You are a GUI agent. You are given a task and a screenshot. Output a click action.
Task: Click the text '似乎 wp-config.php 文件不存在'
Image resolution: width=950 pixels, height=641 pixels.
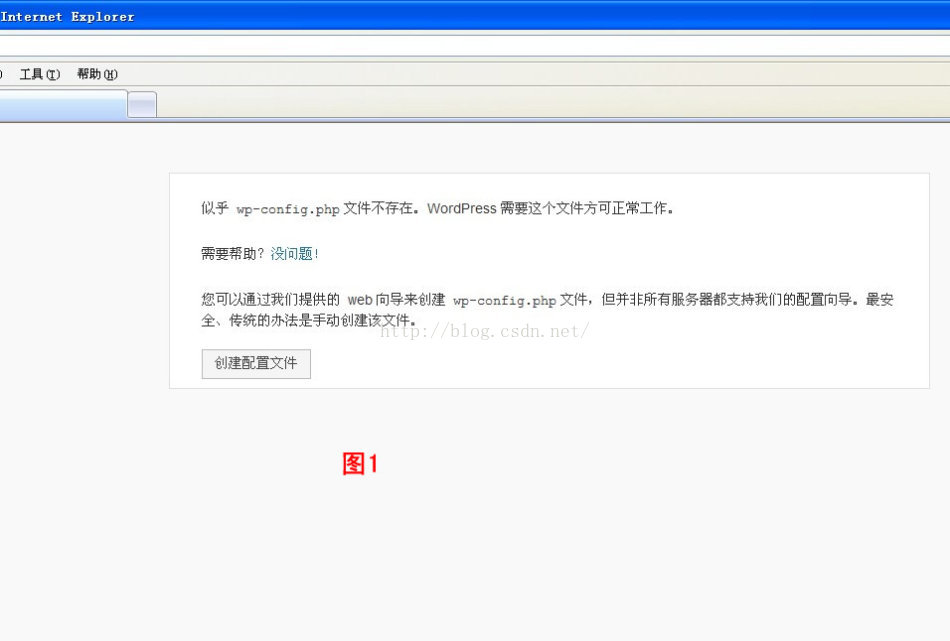coord(307,208)
